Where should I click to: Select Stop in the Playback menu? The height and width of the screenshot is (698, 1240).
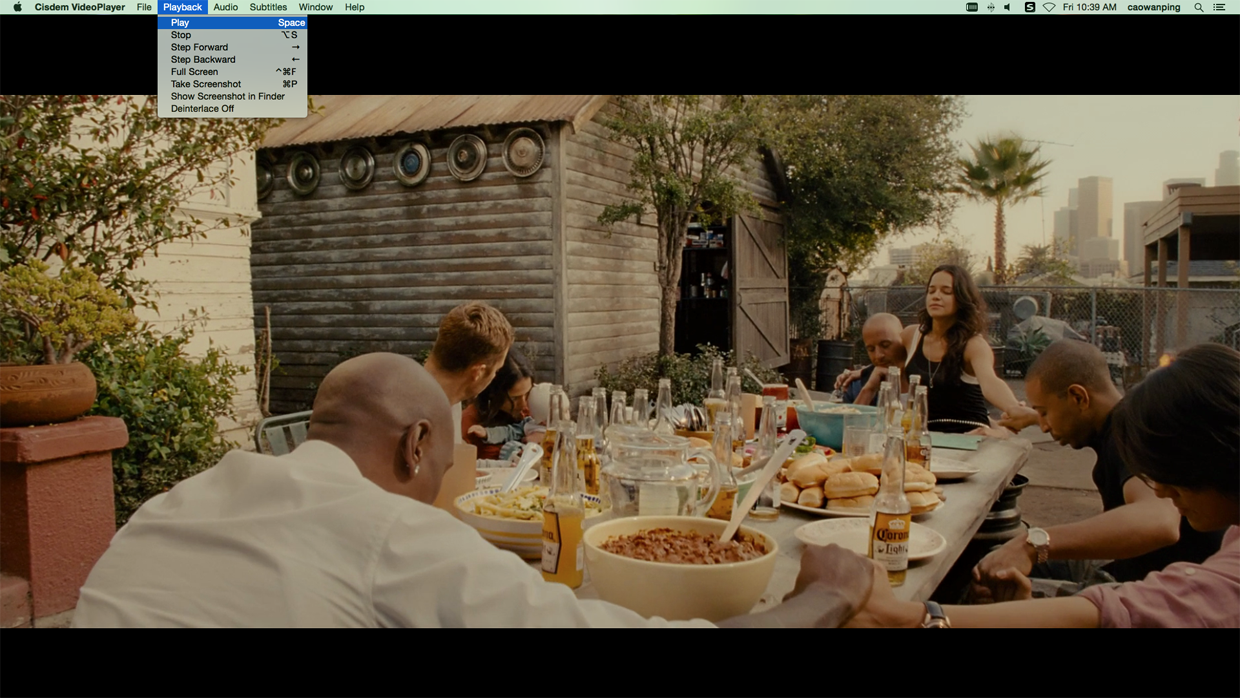232,35
